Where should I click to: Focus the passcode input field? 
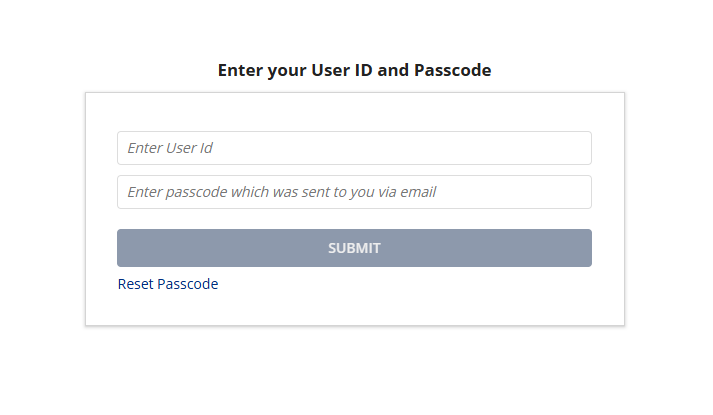click(x=354, y=192)
